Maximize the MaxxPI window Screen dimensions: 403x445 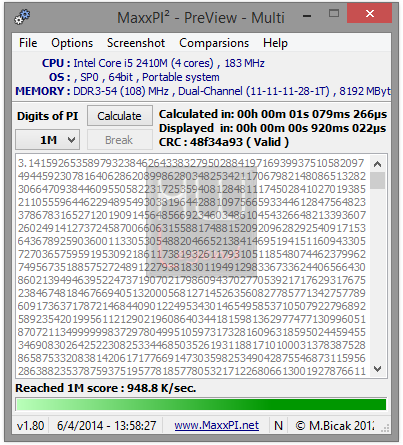click(334, 14)
